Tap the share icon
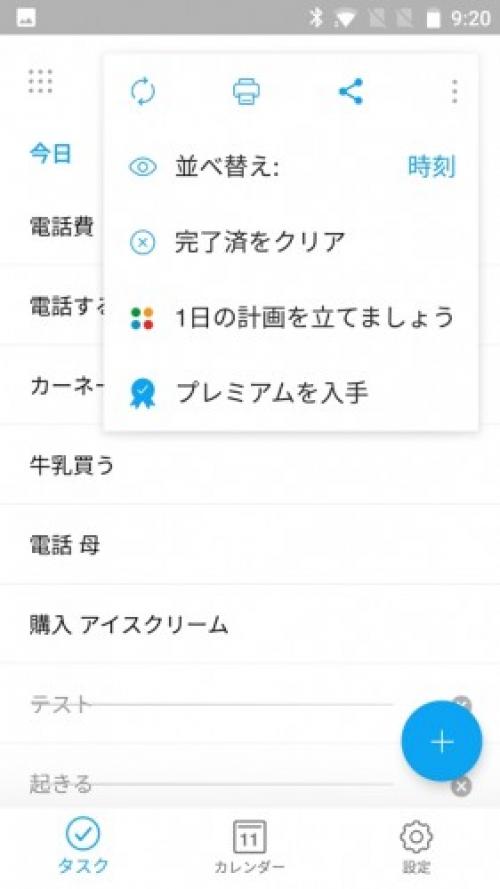 (351, 91)
